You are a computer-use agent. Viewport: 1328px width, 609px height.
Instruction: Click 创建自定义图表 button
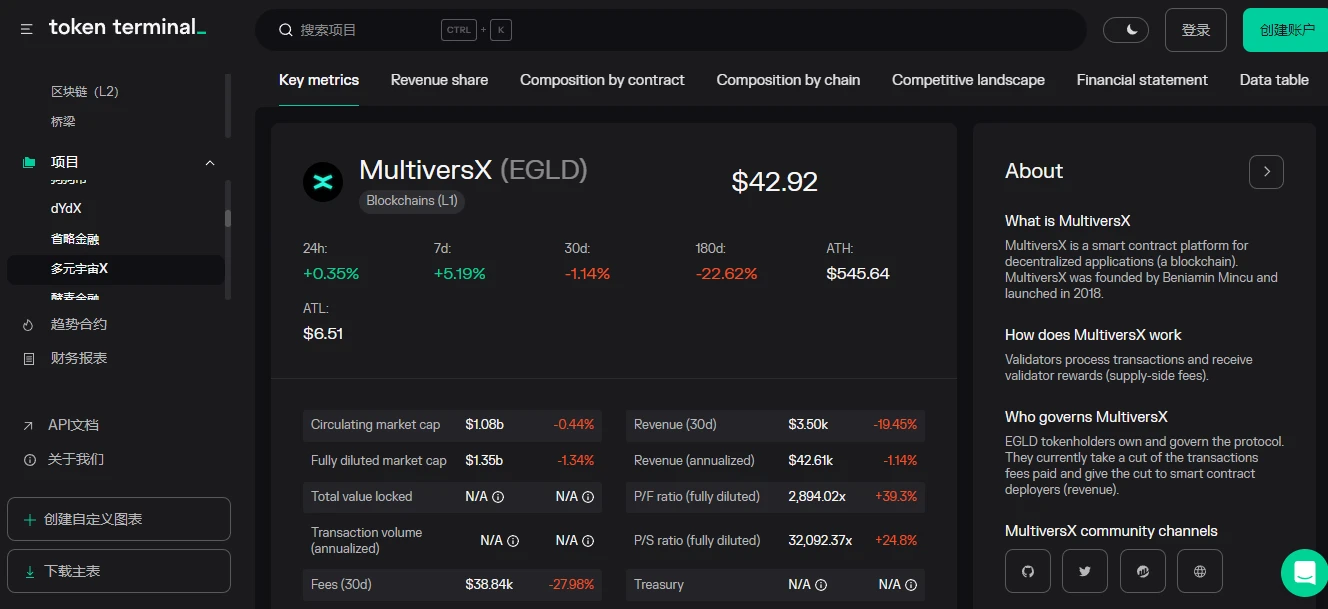(119, 519)
